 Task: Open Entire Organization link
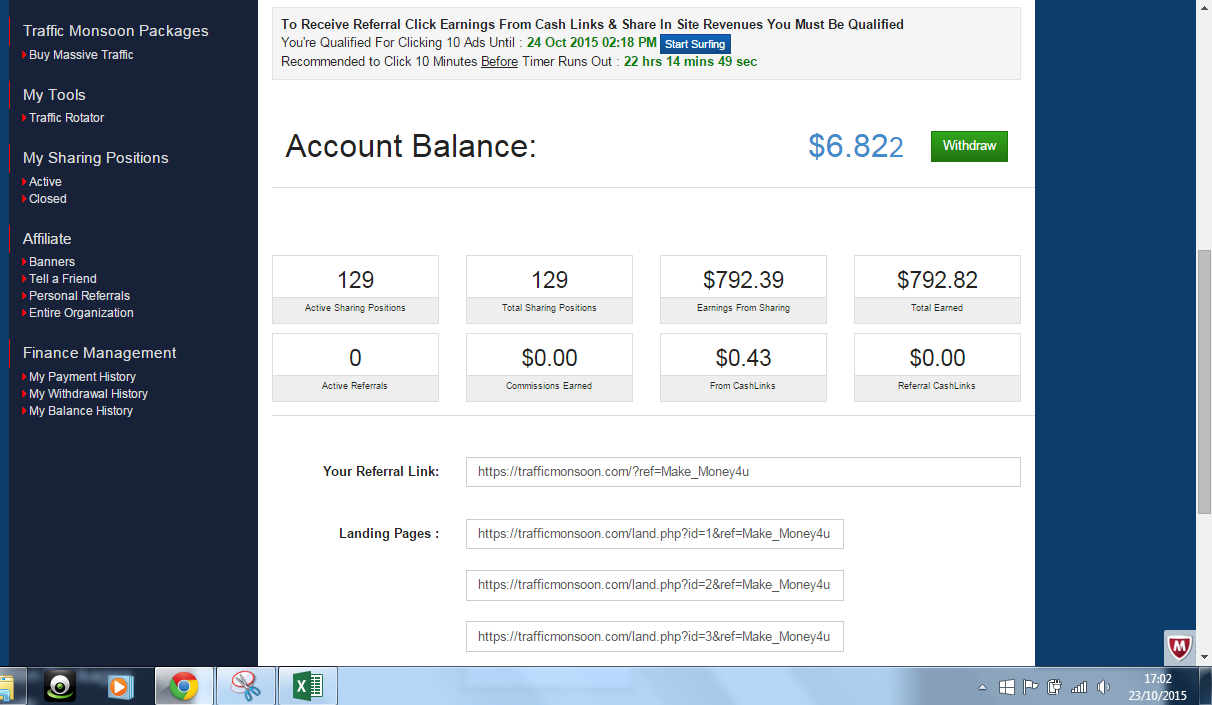[81, 313]
